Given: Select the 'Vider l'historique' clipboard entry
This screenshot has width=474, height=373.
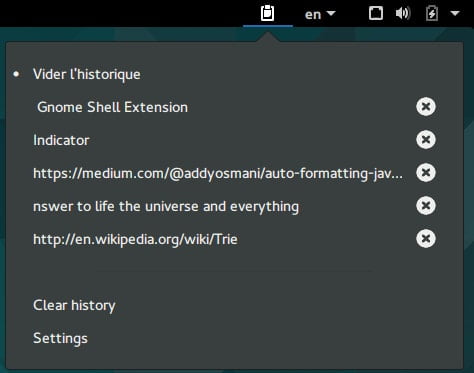Looking at the screenshot, I should (234, 74).
